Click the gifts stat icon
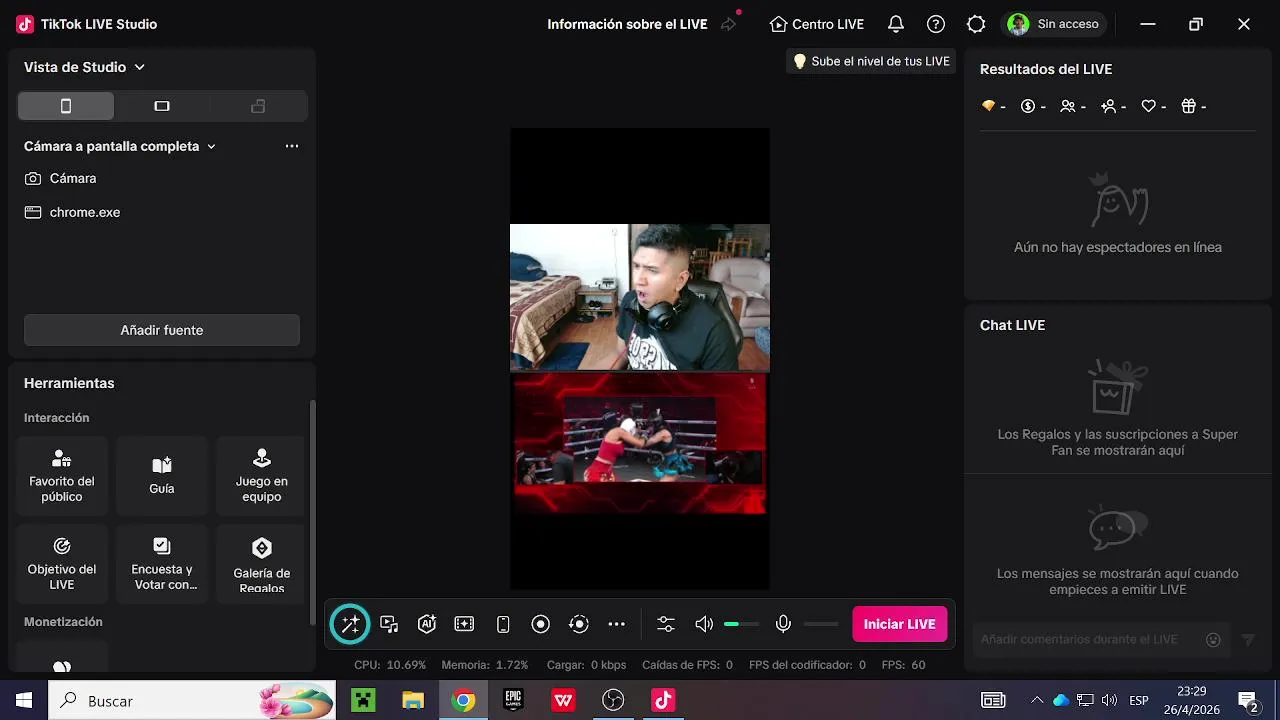Image resolution: width=1280 pixels, height=720 pixels. [1188, 106]
